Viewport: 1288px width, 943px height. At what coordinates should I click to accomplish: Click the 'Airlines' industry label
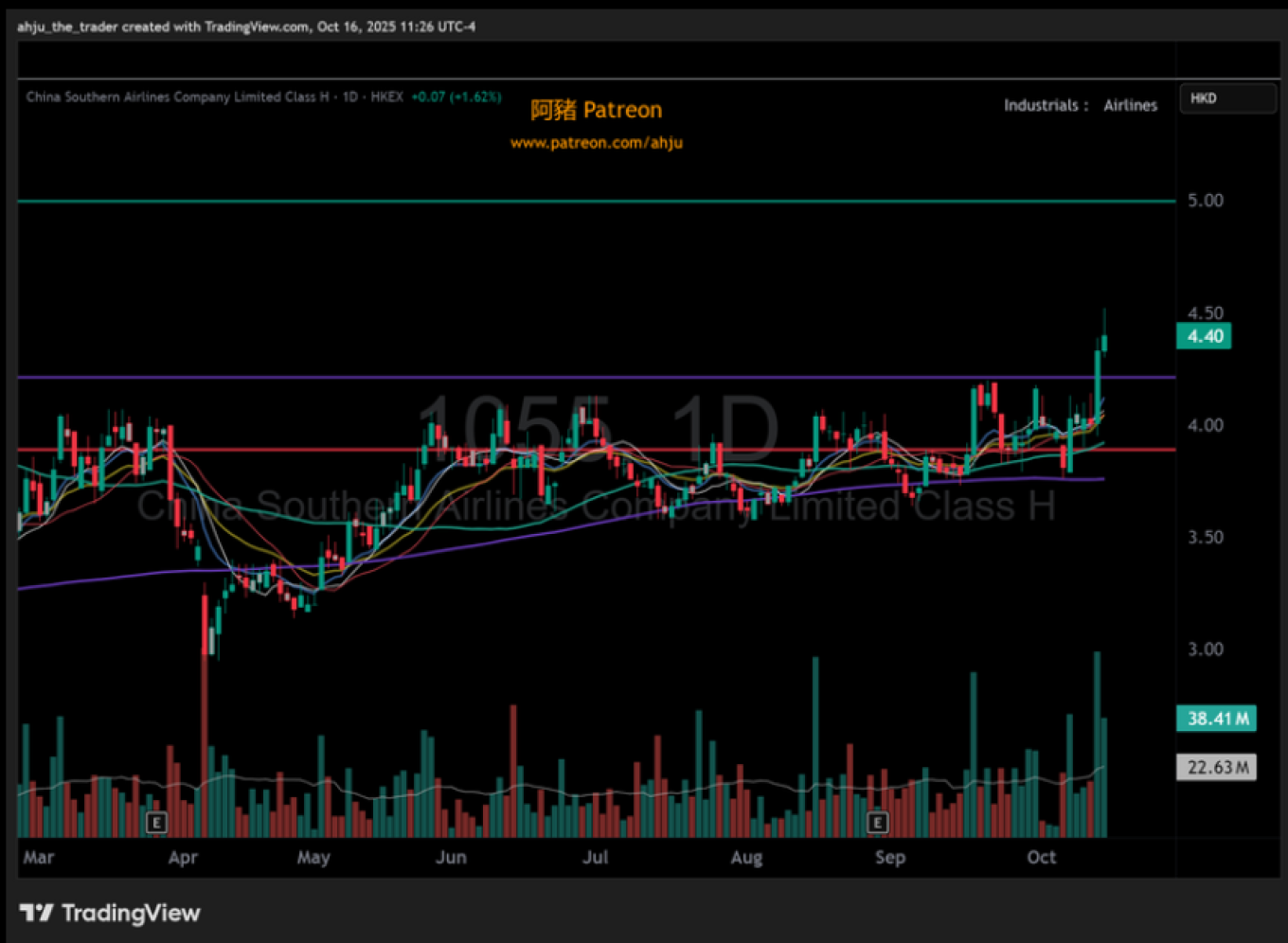point(1130,106)
